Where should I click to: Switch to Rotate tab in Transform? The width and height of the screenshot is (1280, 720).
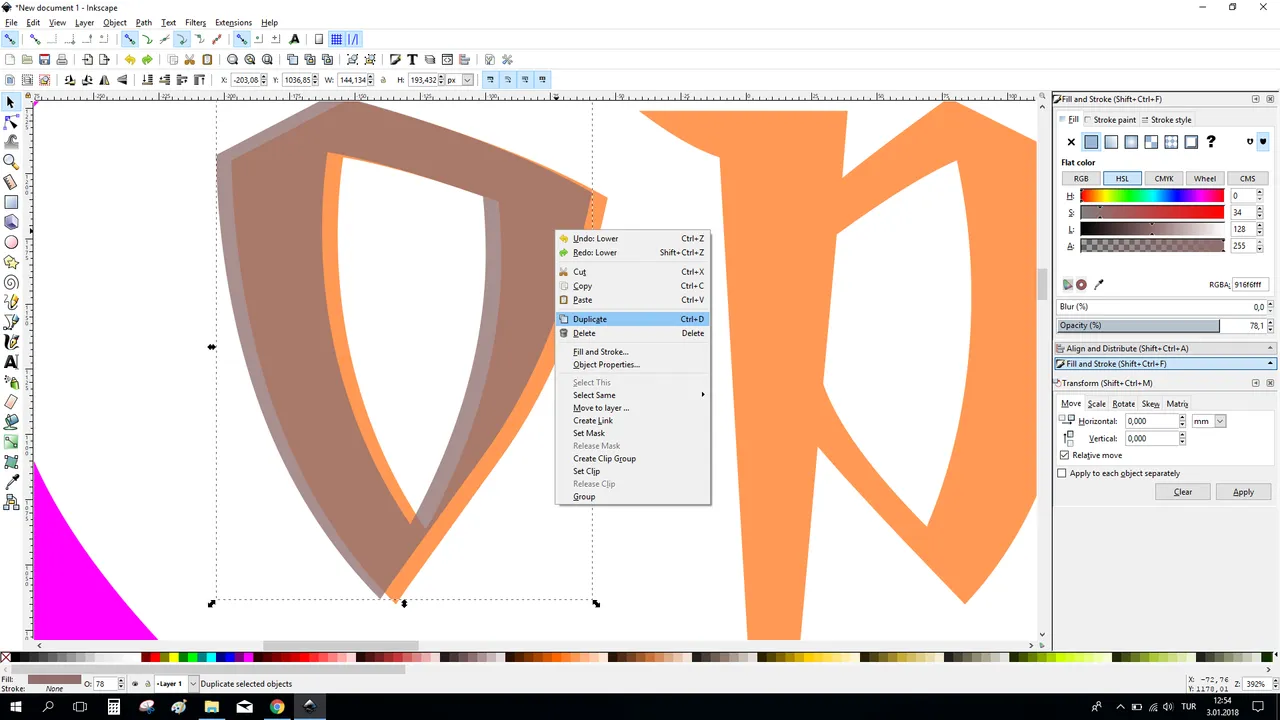click(x=1123, y=404)
